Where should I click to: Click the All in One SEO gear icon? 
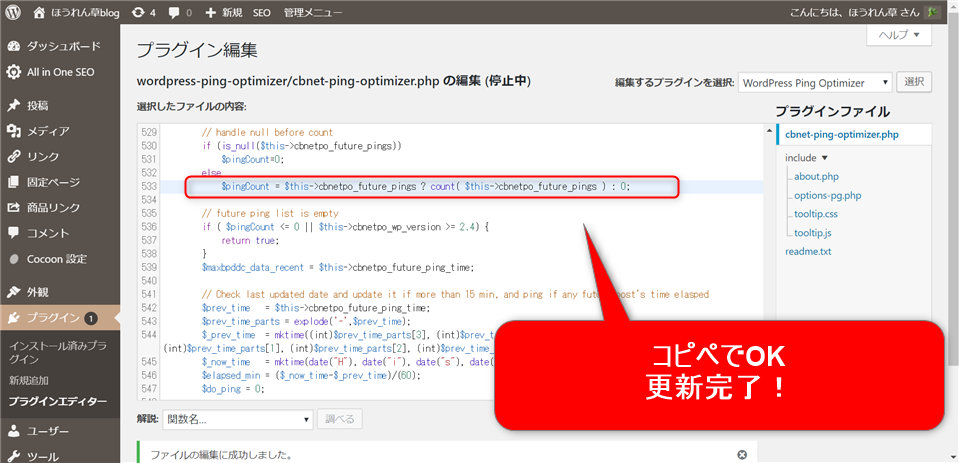(x=14, y=72)
